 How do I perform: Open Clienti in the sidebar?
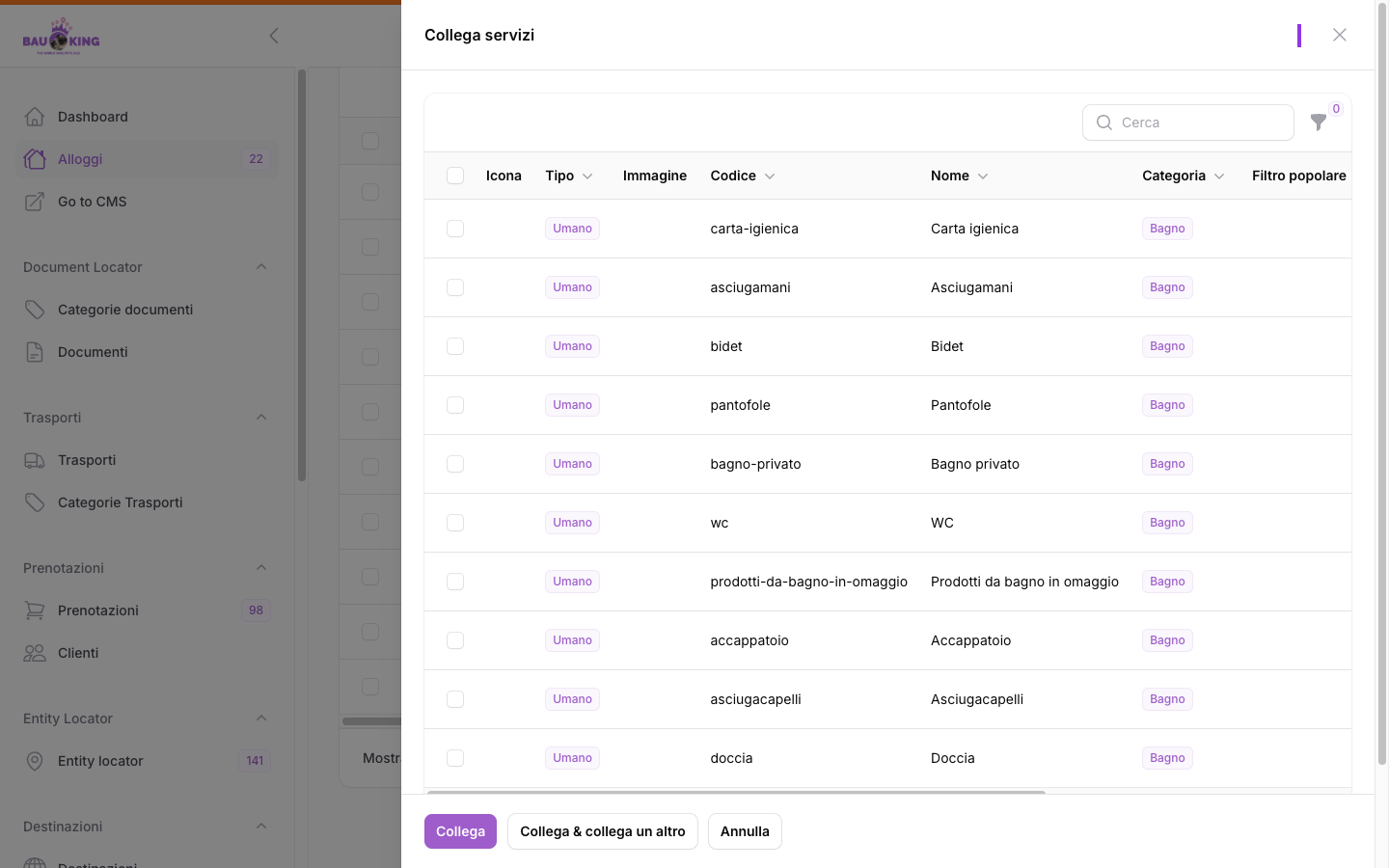147,653
